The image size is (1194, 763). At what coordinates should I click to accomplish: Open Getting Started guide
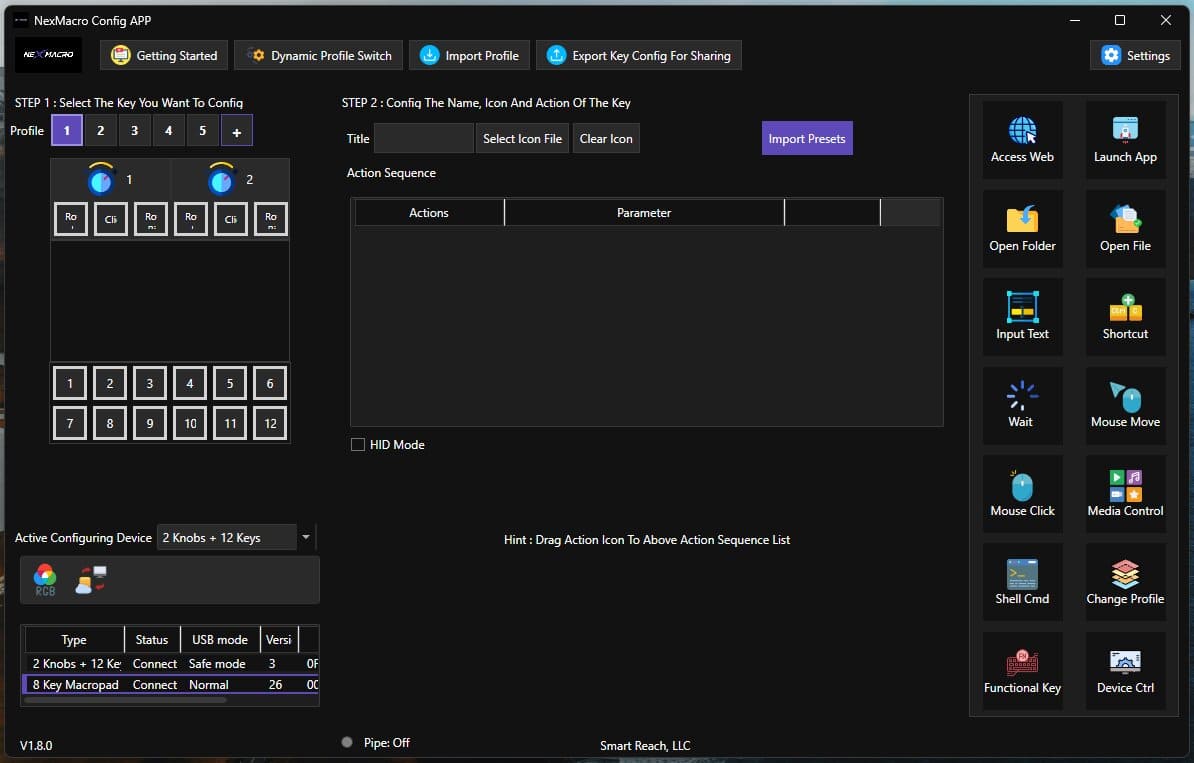(x=164, y=56)
